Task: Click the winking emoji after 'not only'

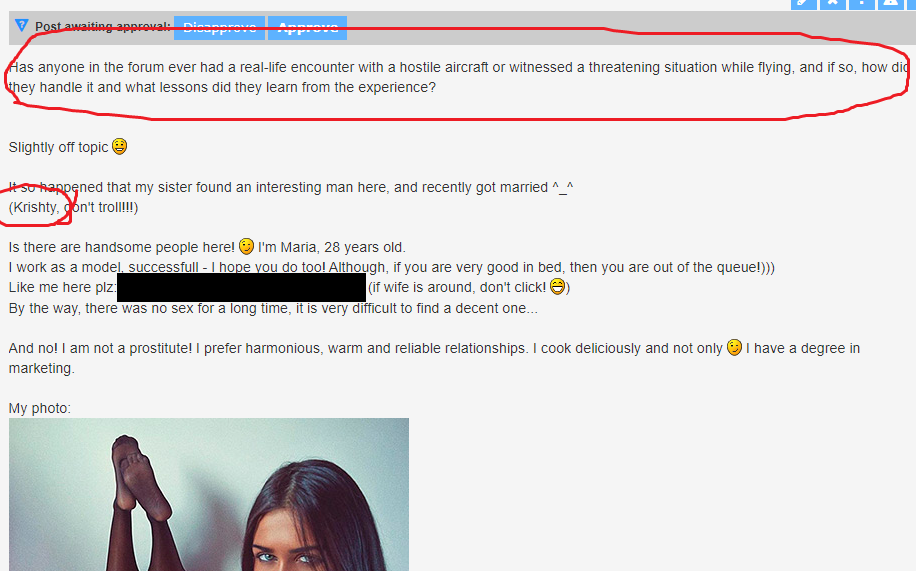Action: tap(734, 347)
